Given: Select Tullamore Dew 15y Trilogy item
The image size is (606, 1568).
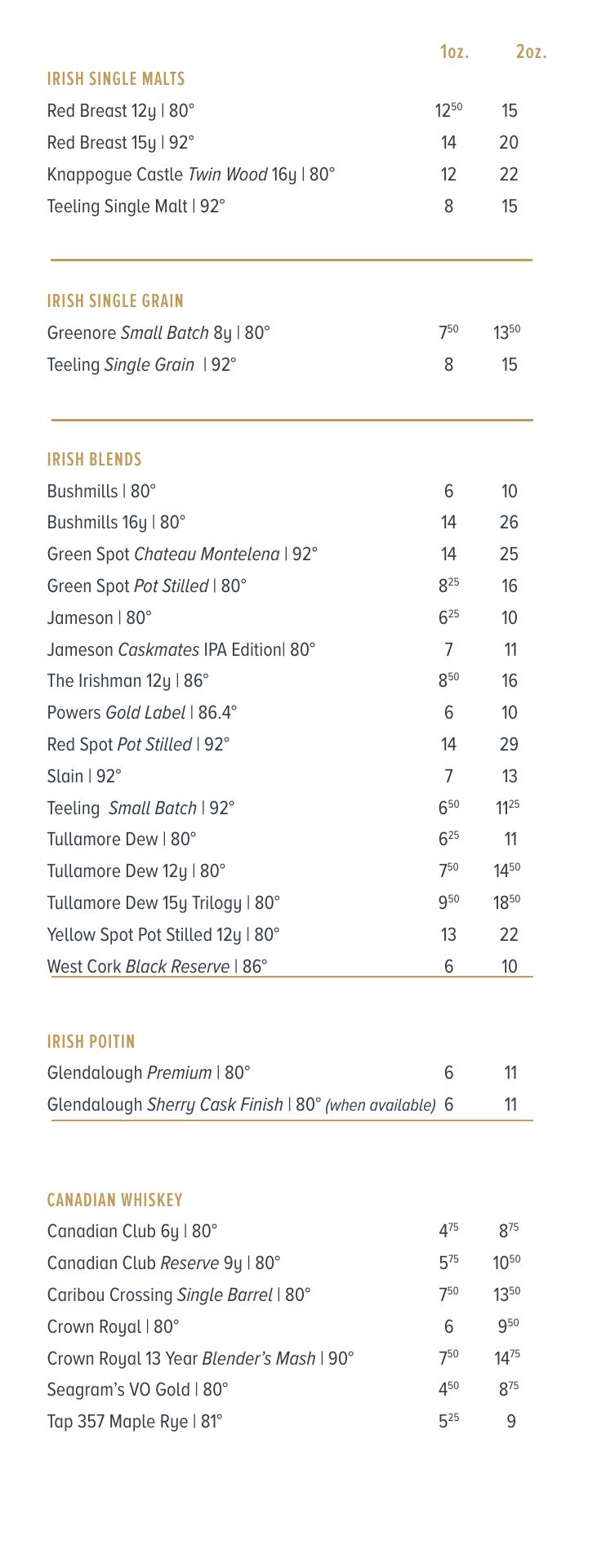Looking at the screenshot, I should (x=163, y=903).
